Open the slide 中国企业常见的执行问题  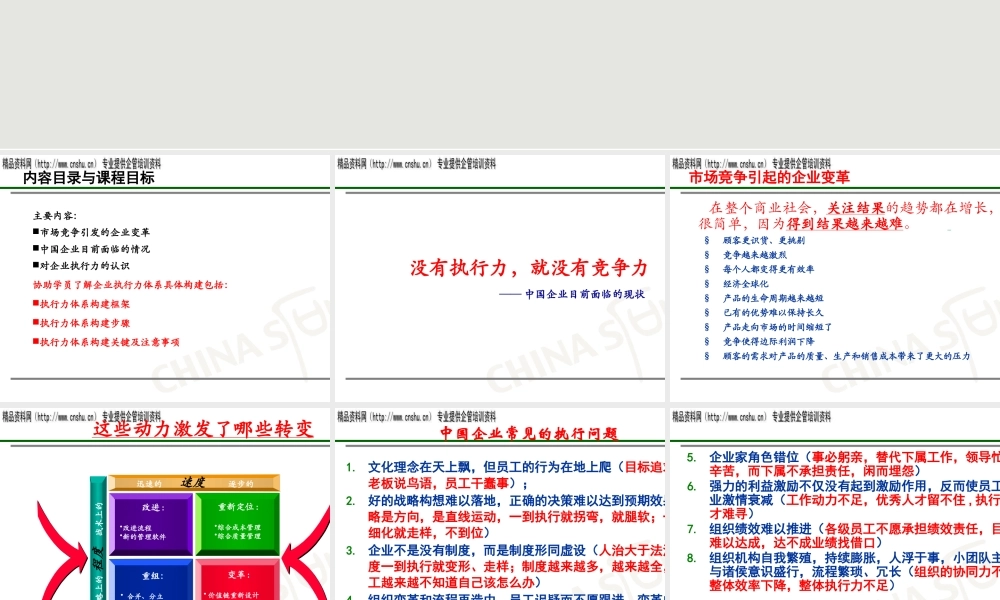pos(499,504)
